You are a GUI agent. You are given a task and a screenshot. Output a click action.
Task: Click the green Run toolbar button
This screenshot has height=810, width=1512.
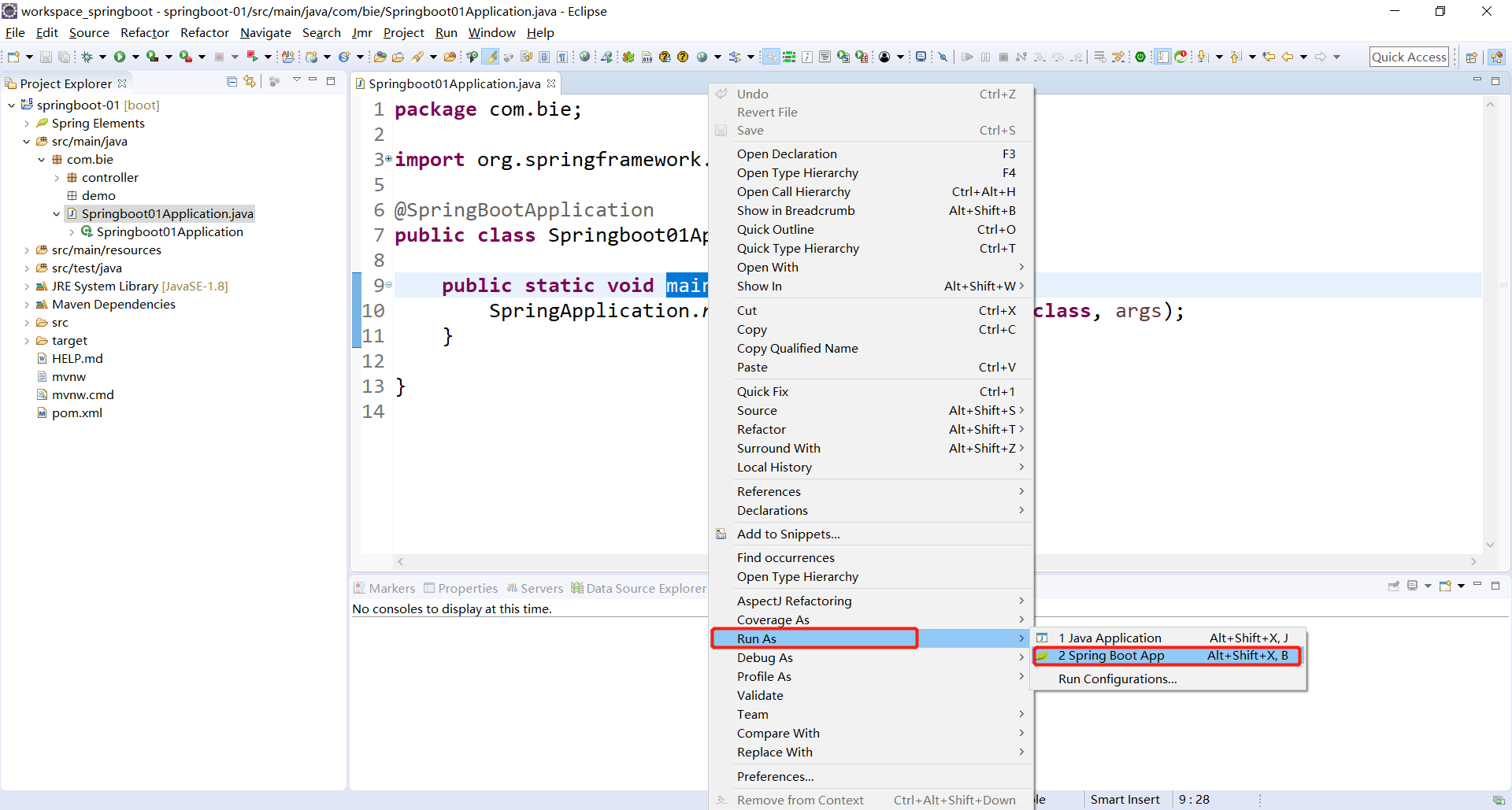[x=120, y=57]
